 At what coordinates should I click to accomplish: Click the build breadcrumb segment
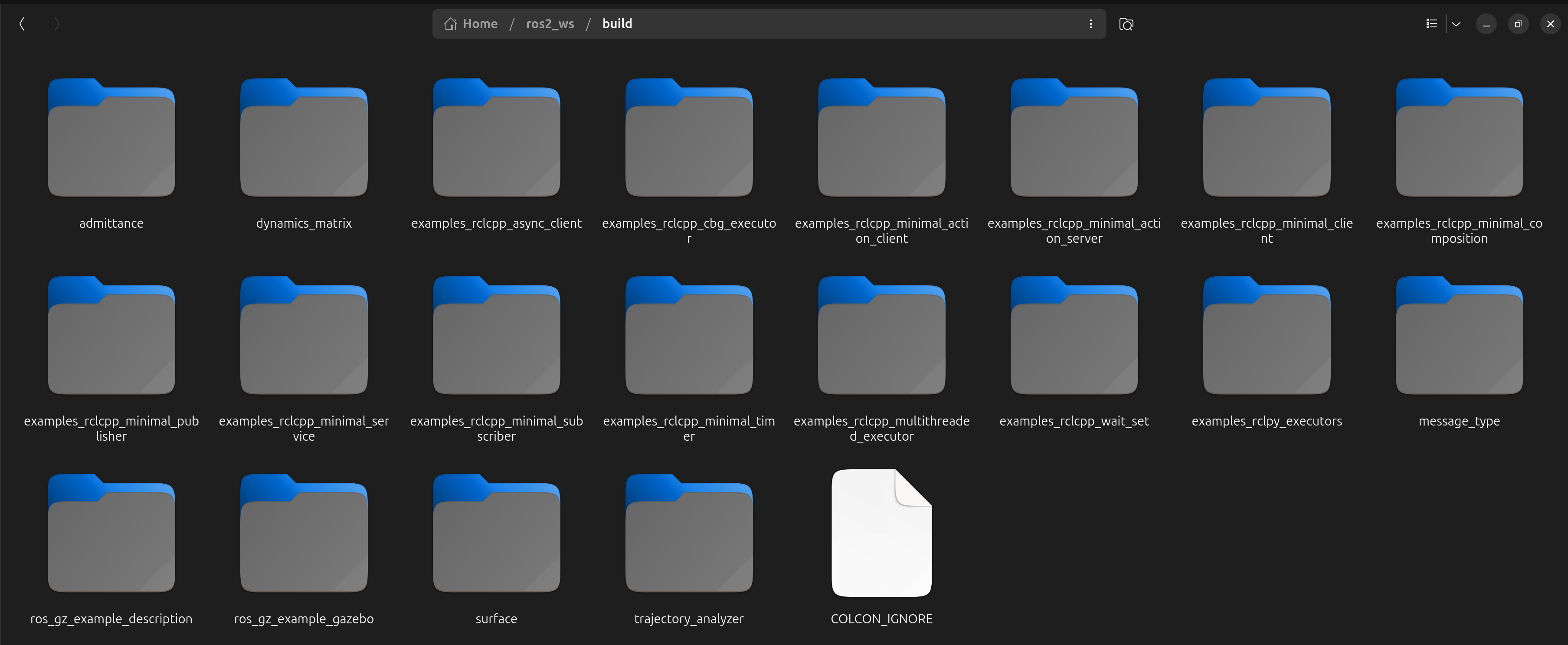tap(617, 24)
